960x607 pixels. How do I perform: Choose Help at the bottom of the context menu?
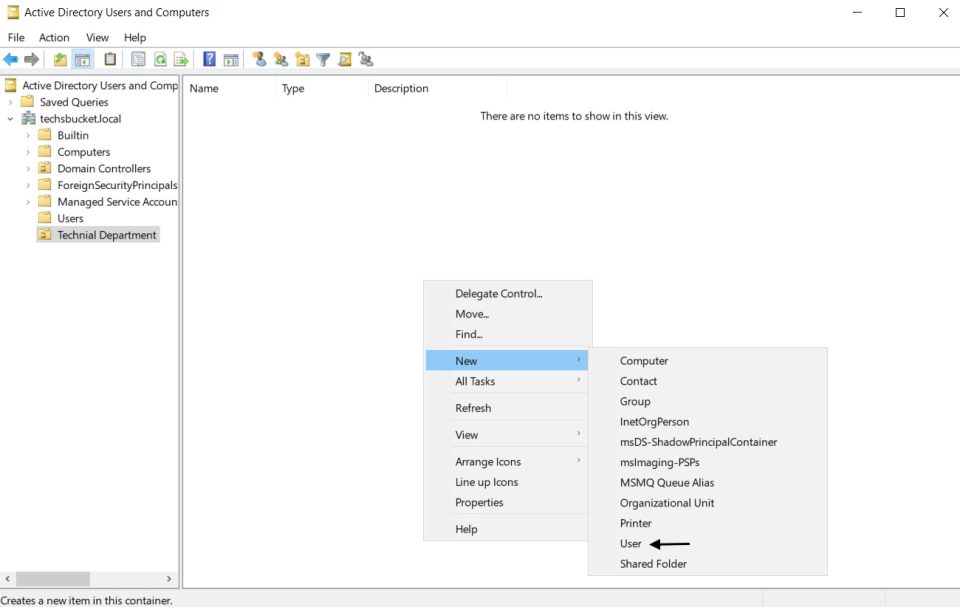click(508, 529)
